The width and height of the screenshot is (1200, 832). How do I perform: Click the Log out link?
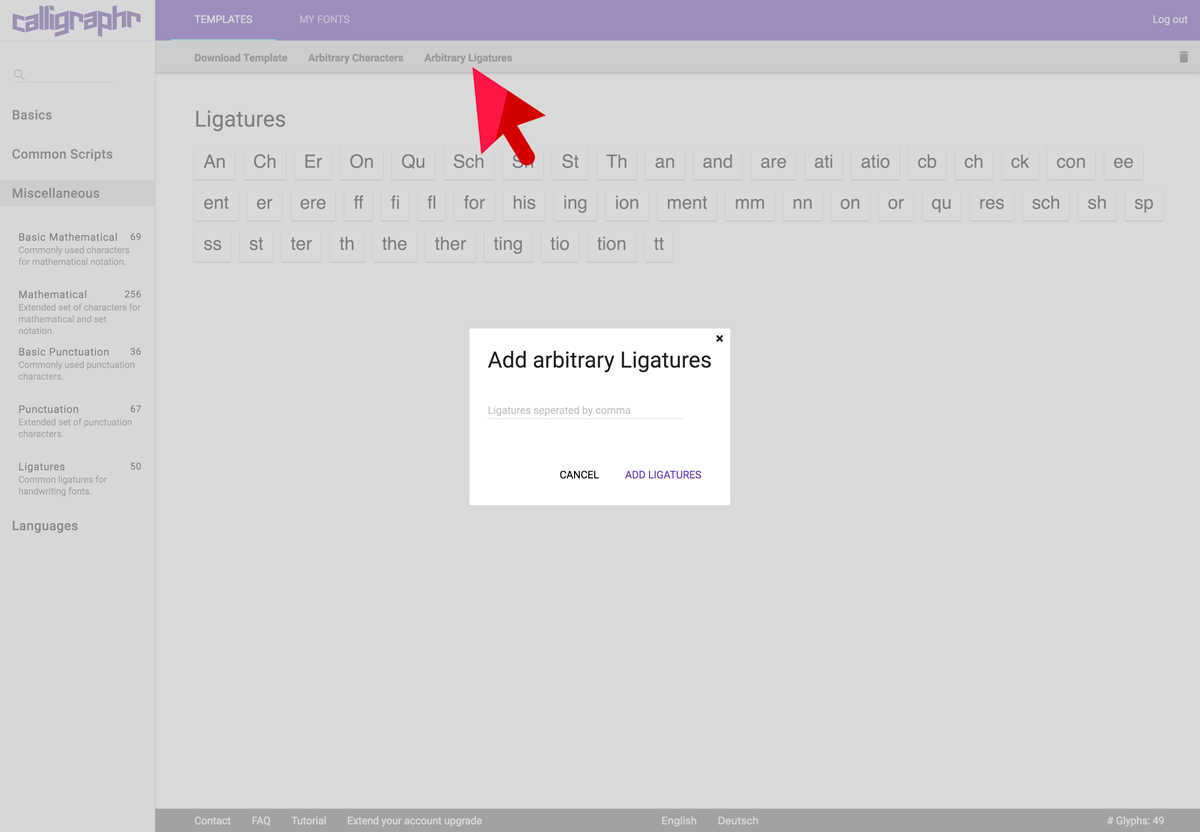point(1169,19)
